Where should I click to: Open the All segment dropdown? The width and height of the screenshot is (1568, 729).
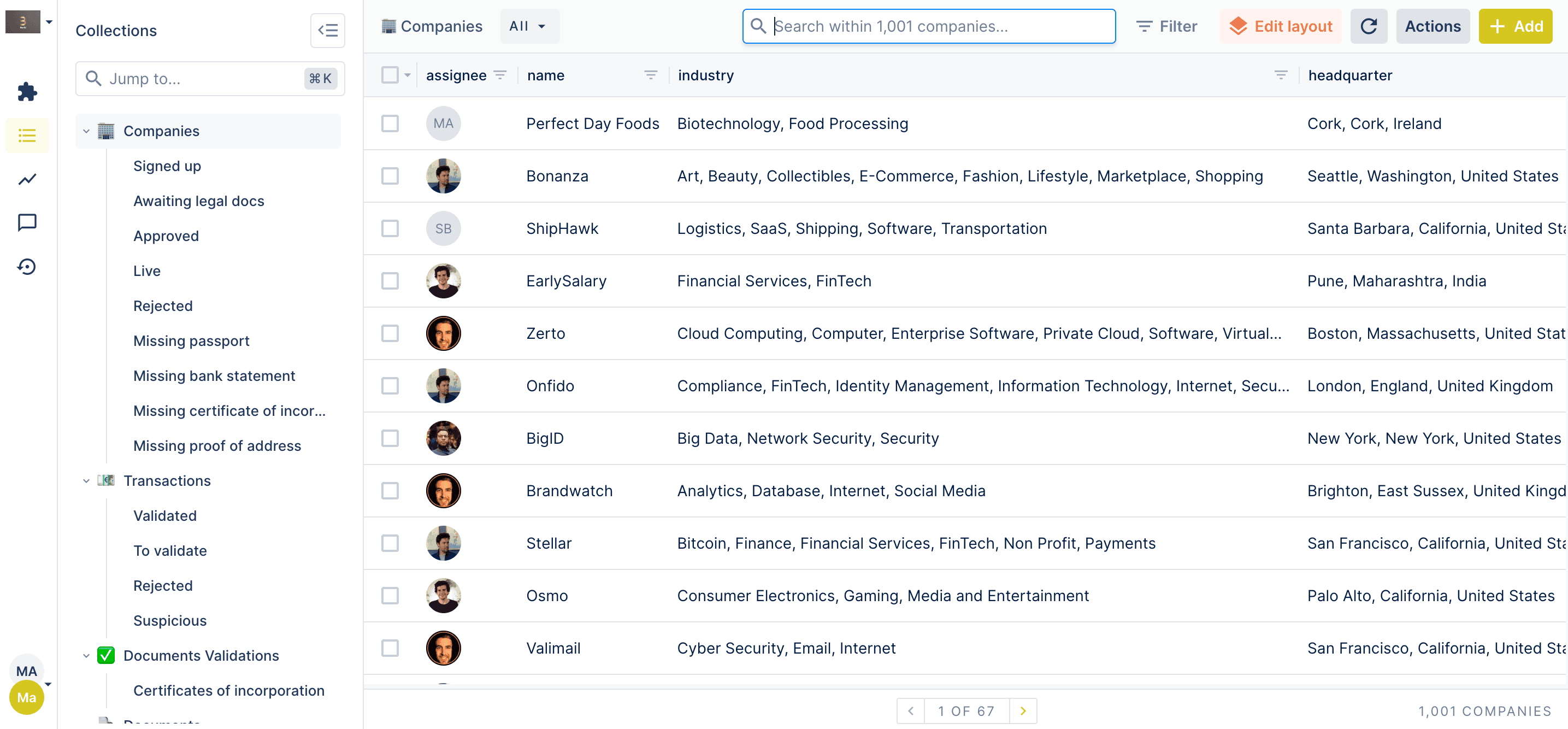528,26
